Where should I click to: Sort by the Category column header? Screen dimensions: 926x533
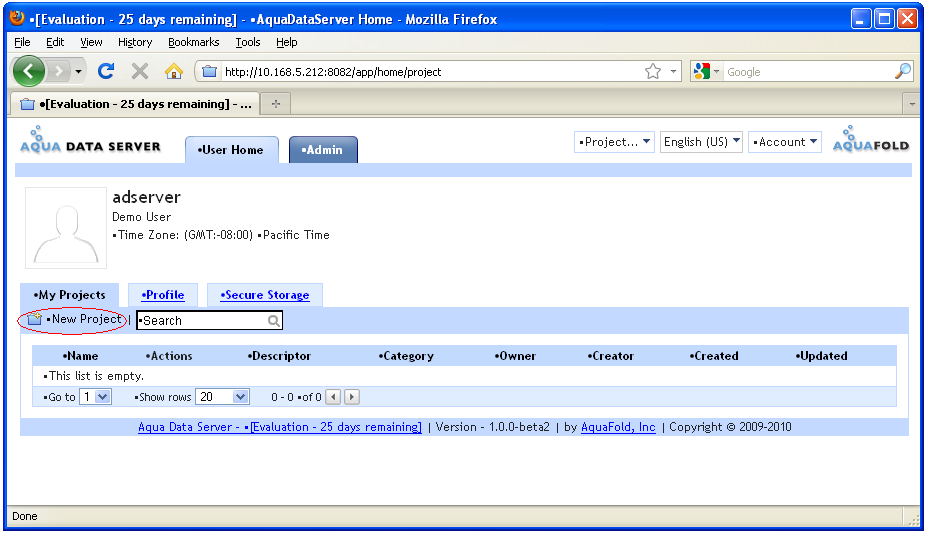(406, 356)
